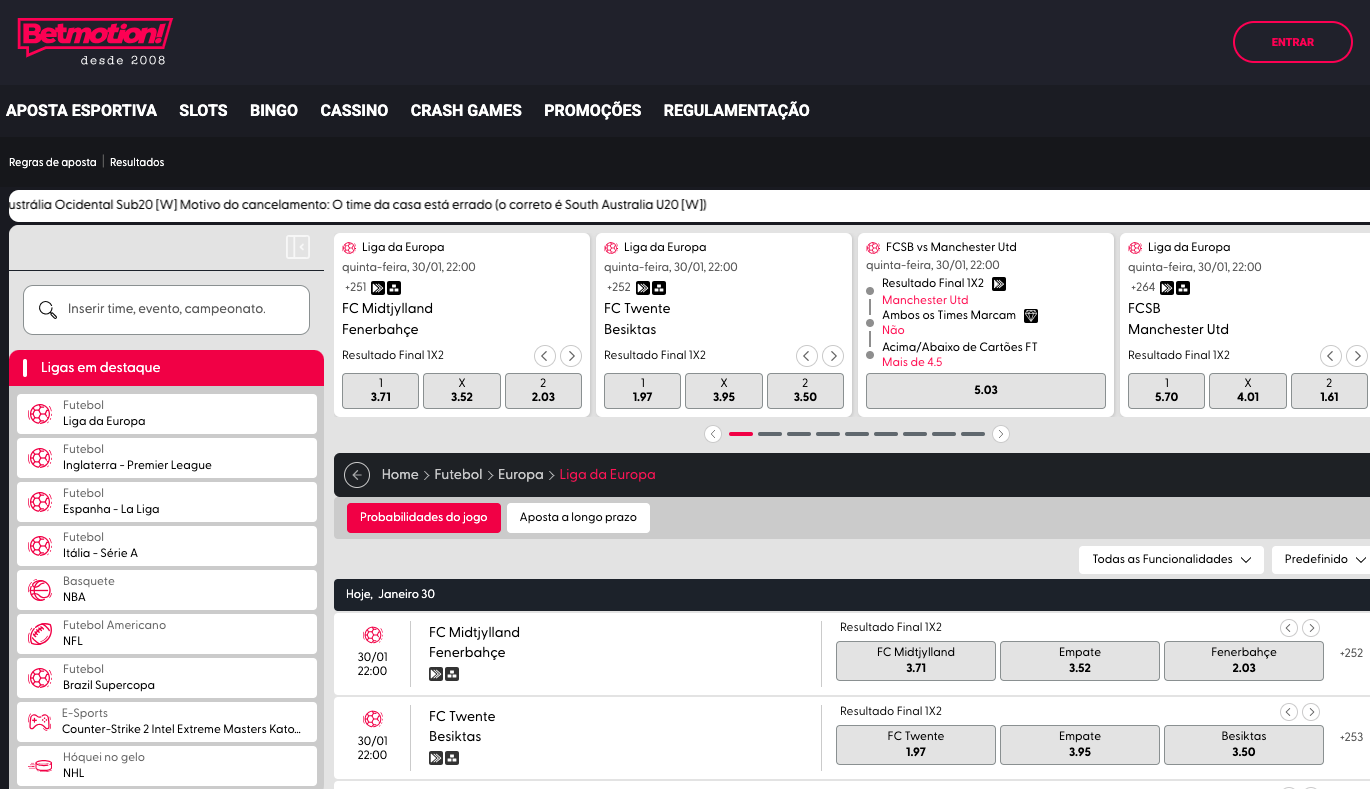Viewport: 1370px width, 789px height.
Task: Open CRASH GAMES menu item
Action: (466, 111)
